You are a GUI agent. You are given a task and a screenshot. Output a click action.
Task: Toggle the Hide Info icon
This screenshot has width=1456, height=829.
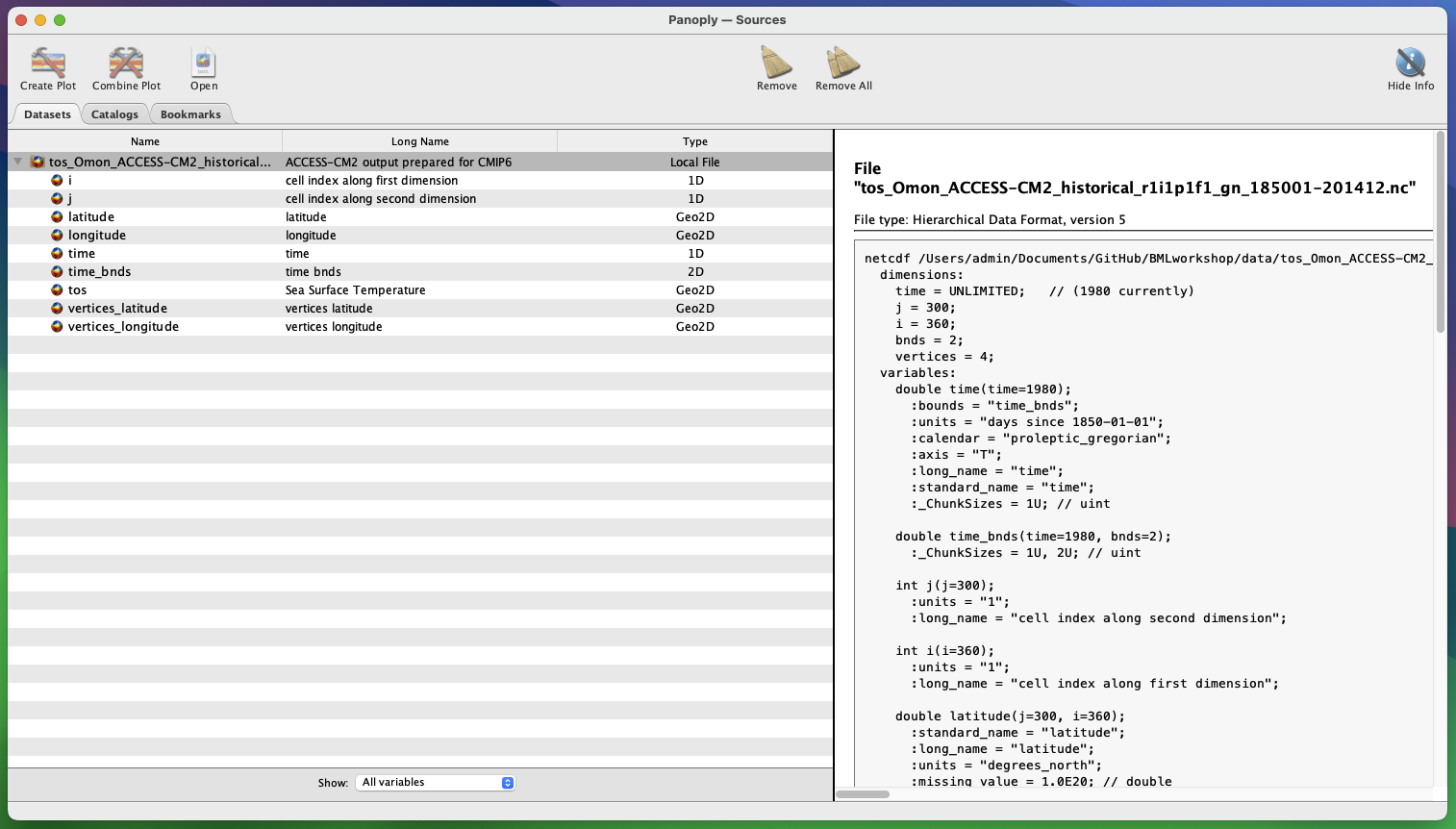[x=1410, y=63]
